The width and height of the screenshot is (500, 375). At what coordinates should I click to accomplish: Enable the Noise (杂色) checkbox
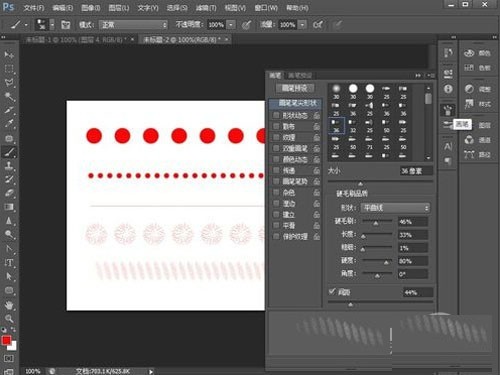(276, 192)
